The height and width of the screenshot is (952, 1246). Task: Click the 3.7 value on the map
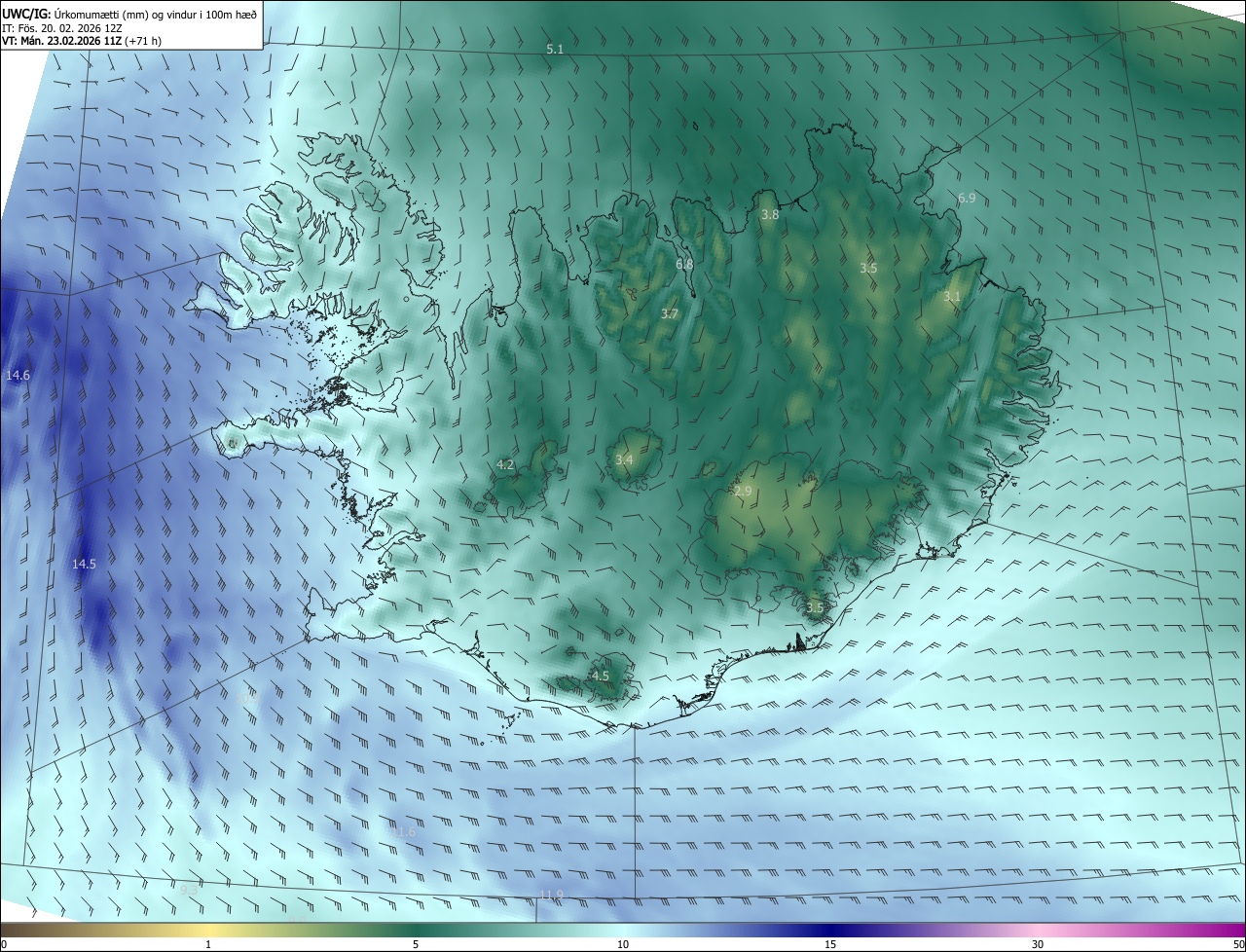click(x=669, y=313)
